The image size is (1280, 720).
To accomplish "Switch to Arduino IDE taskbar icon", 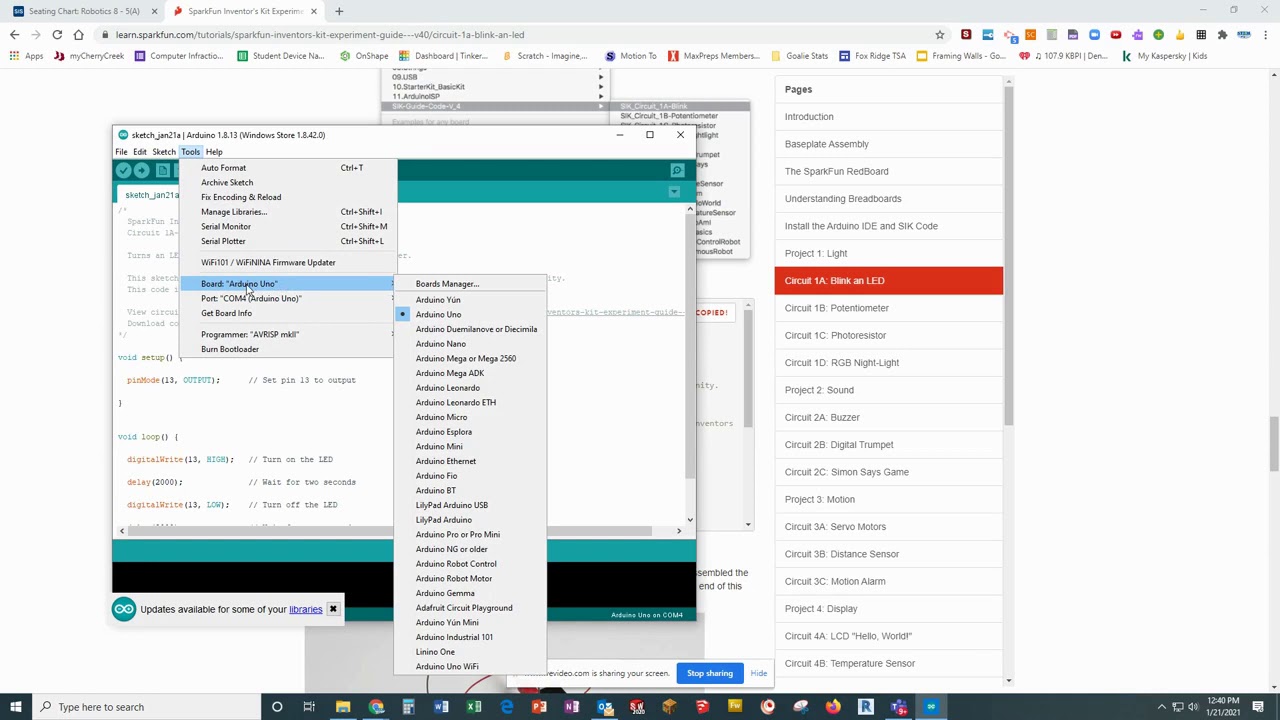I will click(931, 707).
